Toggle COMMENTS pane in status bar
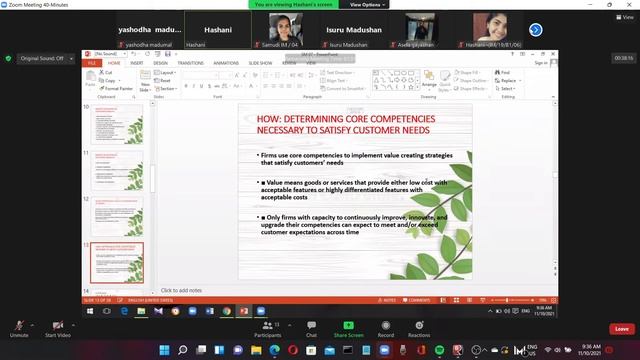 pyautogui.click(x=416, y=300)
